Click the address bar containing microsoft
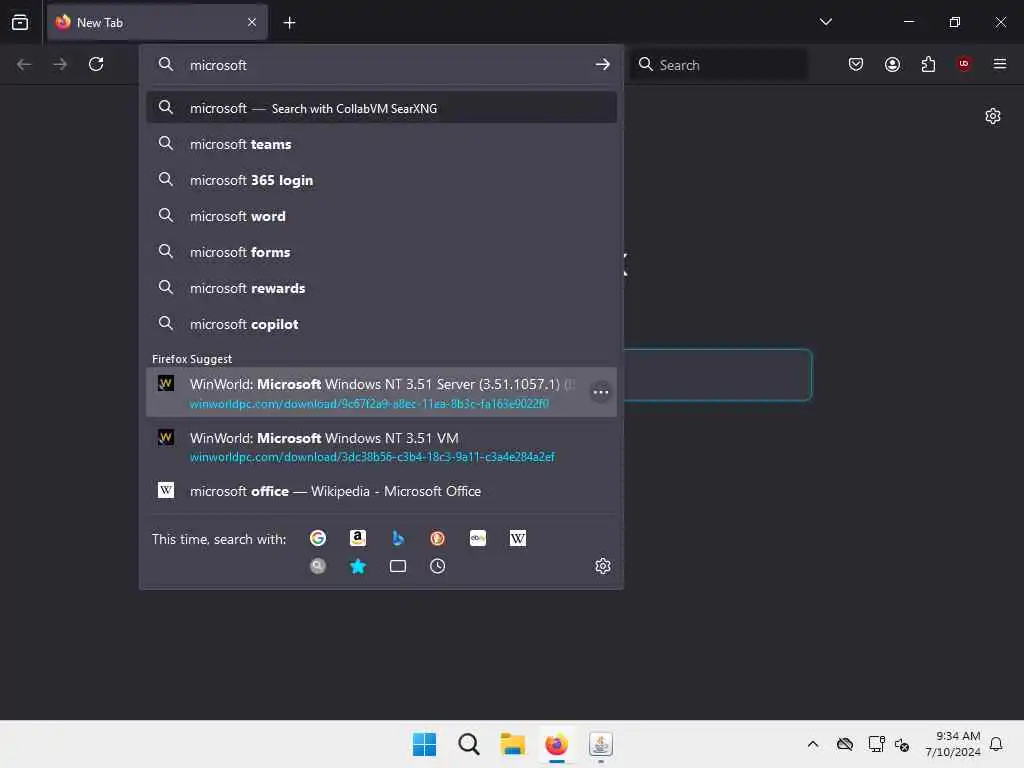The height and width of the screenshot is (768, 1024). click(381, 65)
